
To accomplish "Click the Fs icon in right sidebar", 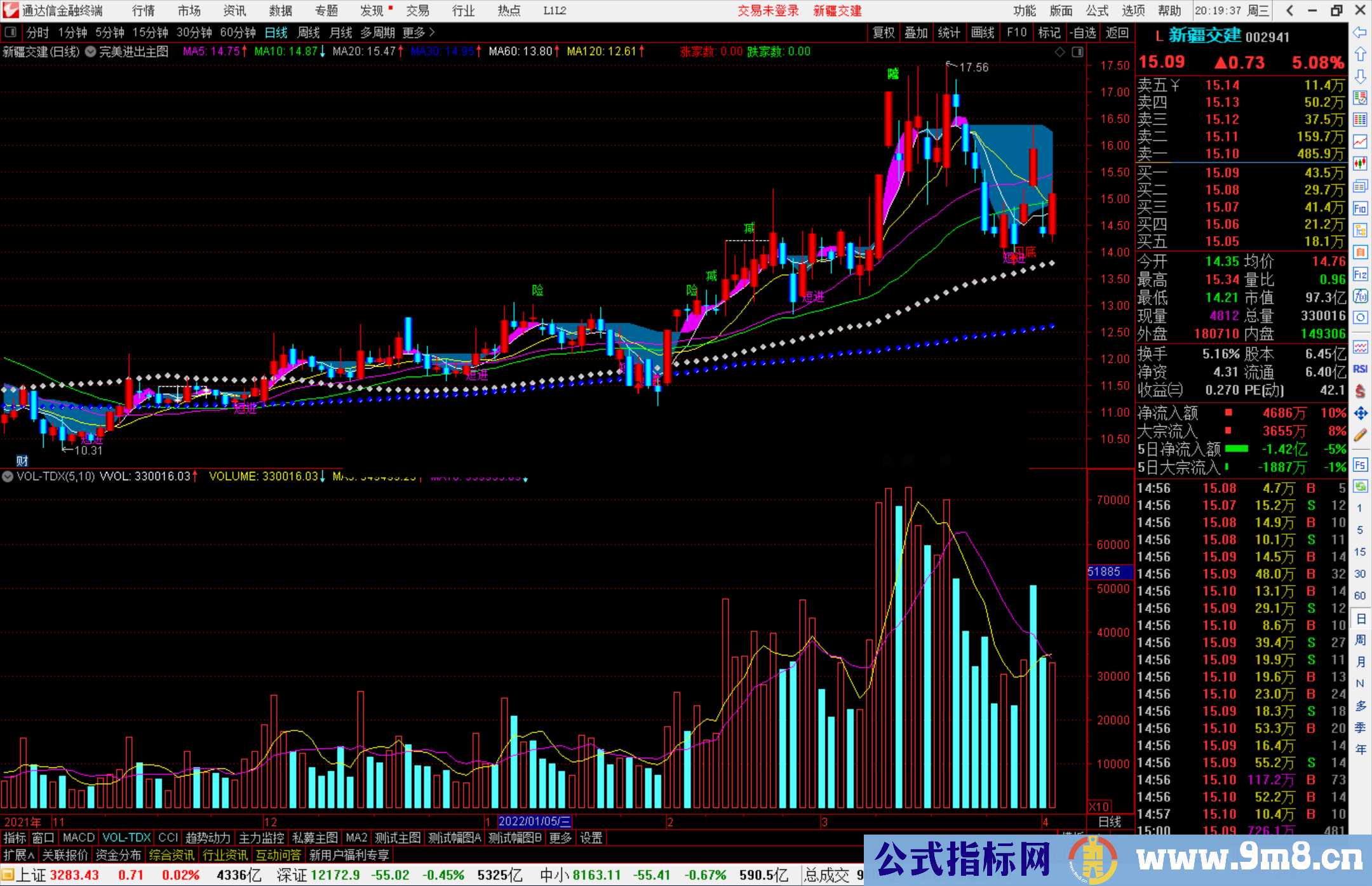I will click(1360, 465).
